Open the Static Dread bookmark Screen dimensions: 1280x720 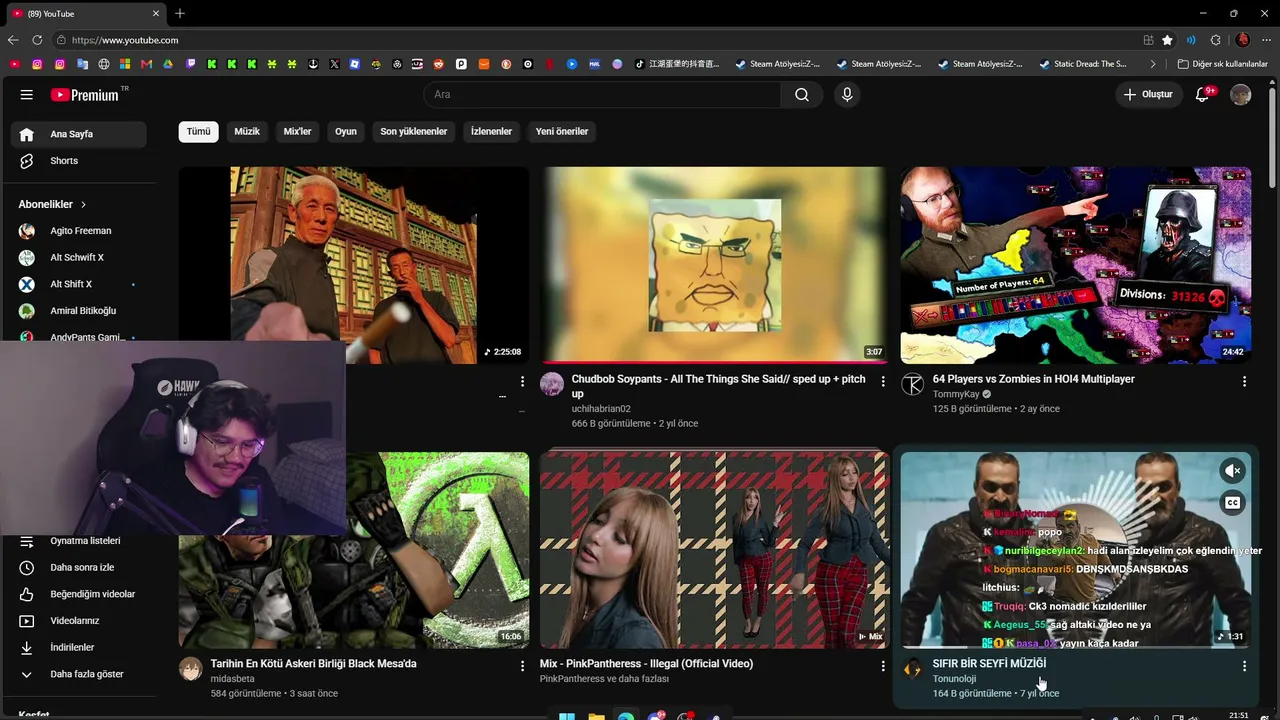click(1083, 64)
